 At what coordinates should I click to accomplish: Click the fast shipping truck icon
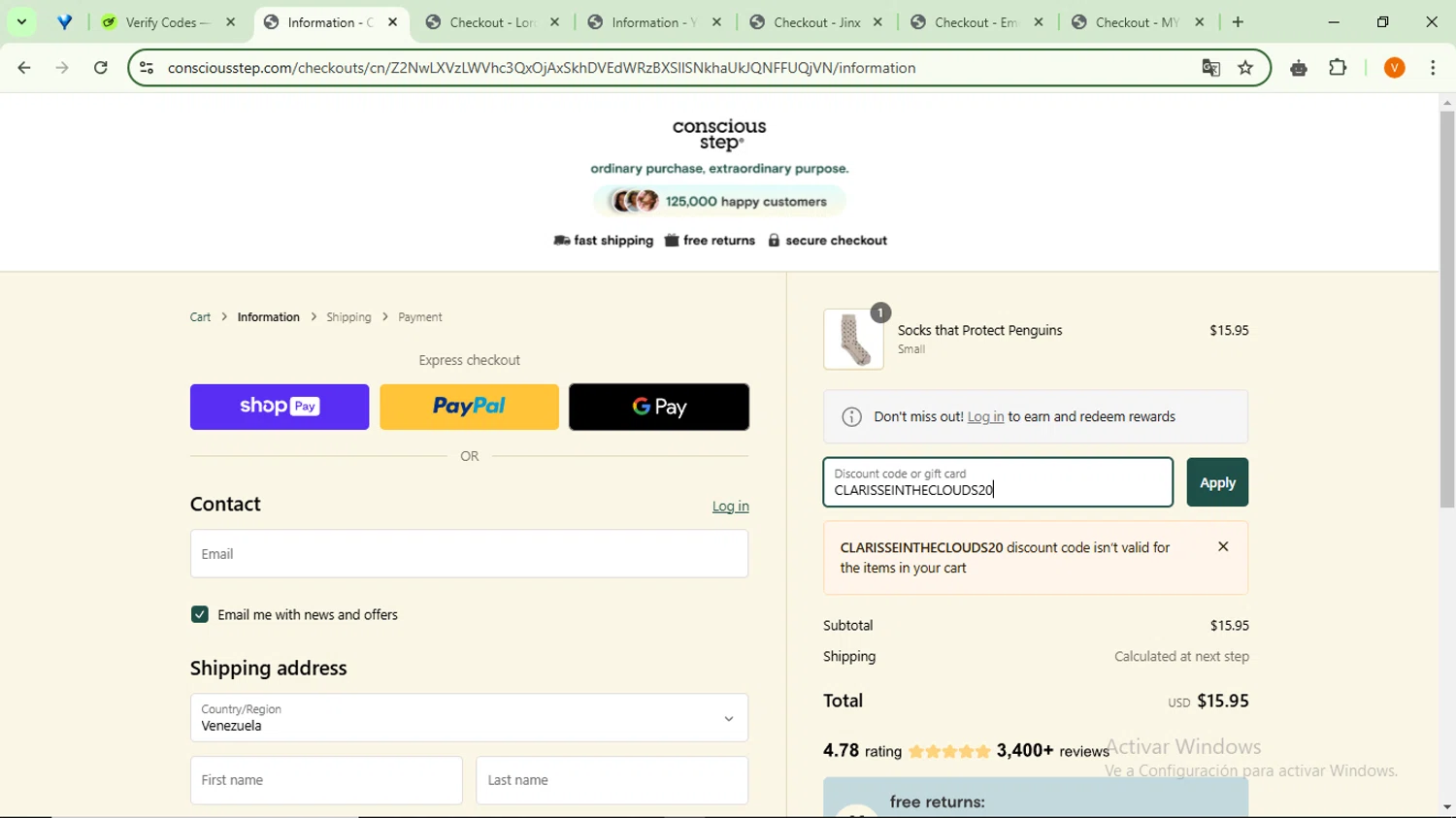coord(561,241)
